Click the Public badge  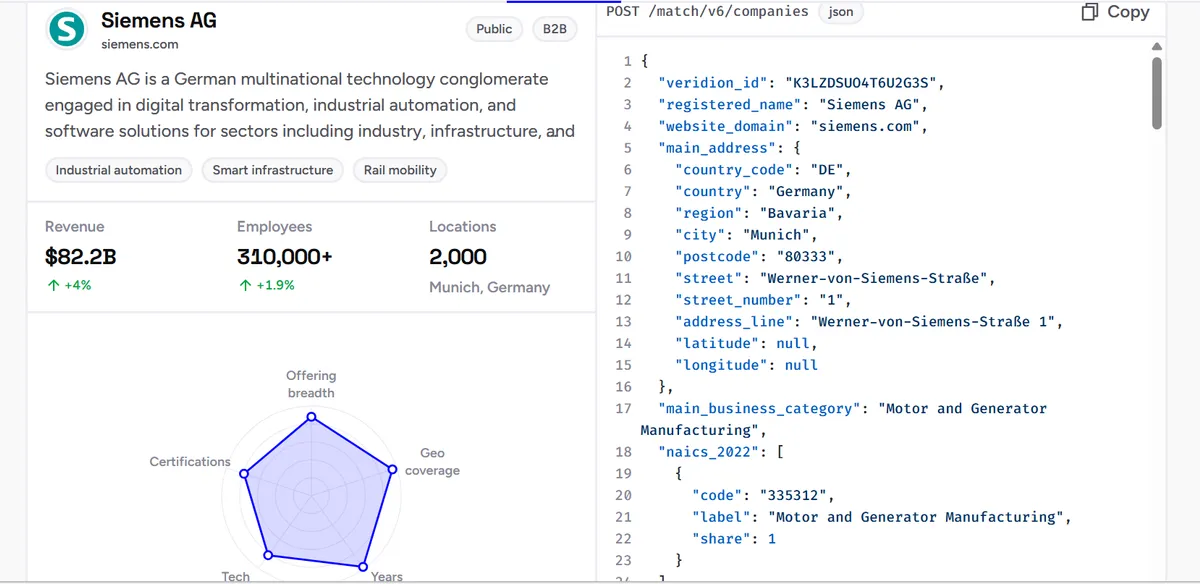pyautogui.click(x=494, y=29)
